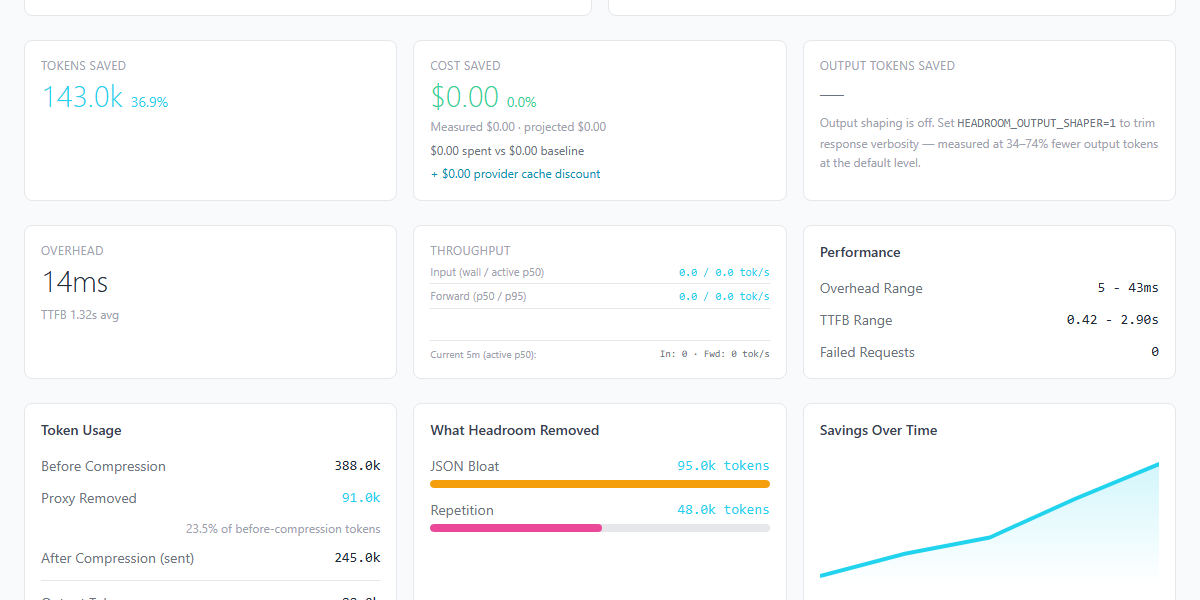Click the HEADROOM_OUTPUT_SHAPER=1 code text
The width and height of the screenshot is (1200, 600).
click(x=1036, y=123)
